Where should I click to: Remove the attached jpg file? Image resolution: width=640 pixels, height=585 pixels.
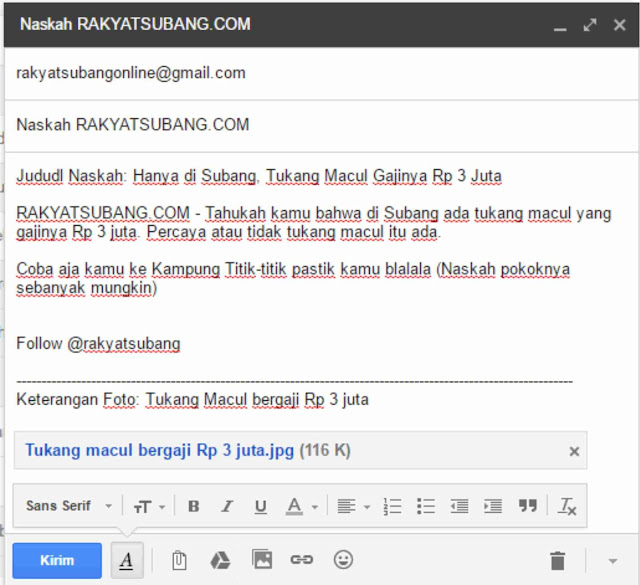[x=574, y=451]
